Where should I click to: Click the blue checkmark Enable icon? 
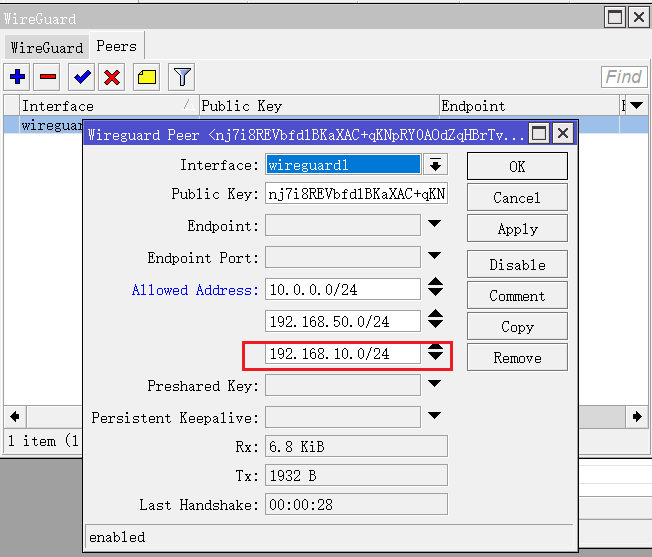(81, 77)
